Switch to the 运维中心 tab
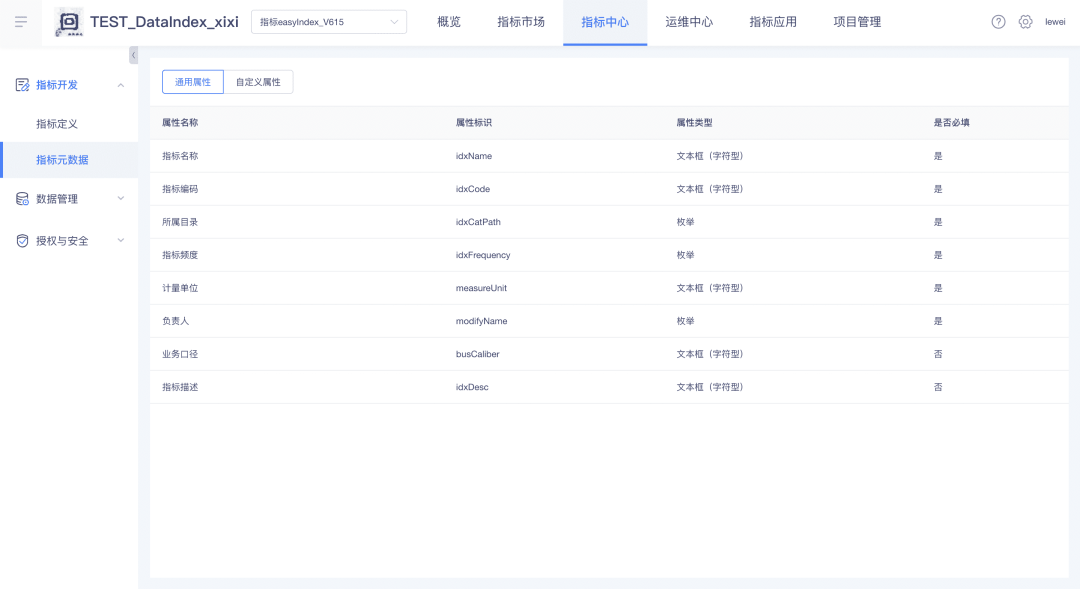Screen dimensions: 1080x589 click(689, 22)
